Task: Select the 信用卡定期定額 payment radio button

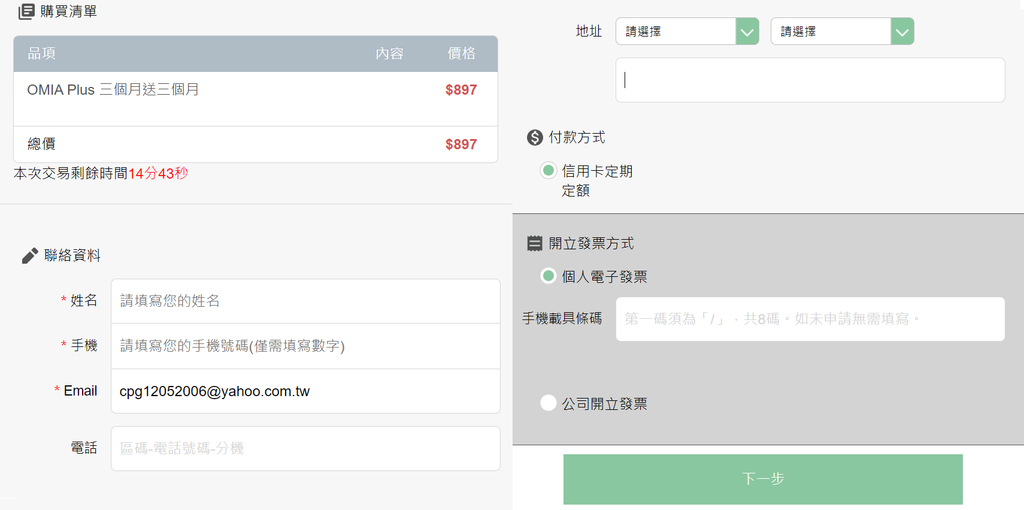Action: tap(548, 171)
